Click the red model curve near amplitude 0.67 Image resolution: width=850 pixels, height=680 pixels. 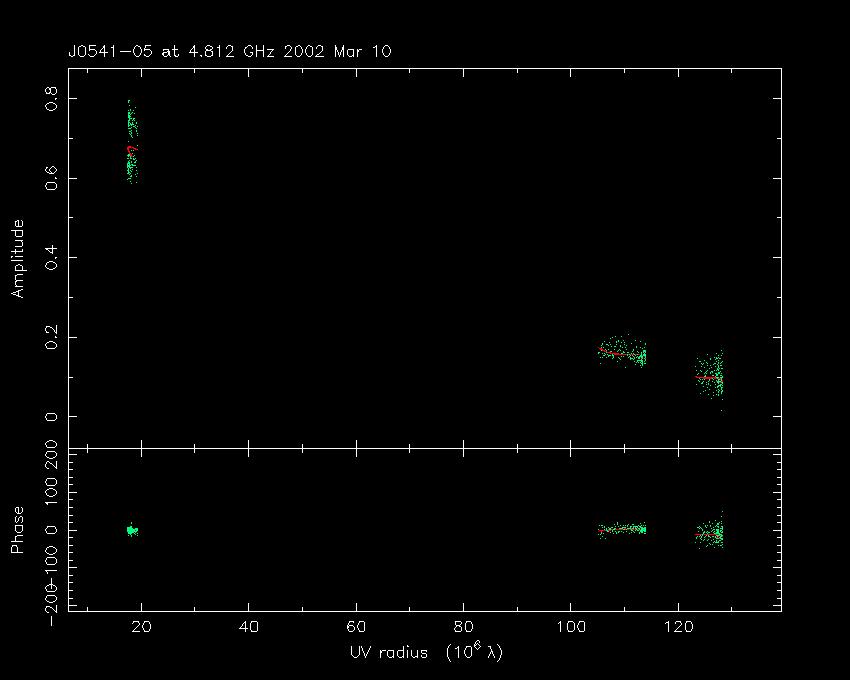[132, 150]
